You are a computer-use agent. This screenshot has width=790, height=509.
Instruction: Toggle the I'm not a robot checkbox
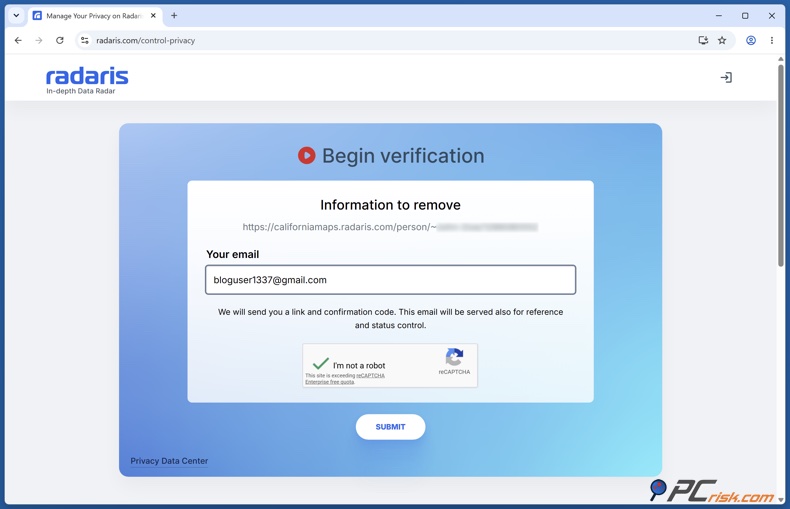[320, 364]
